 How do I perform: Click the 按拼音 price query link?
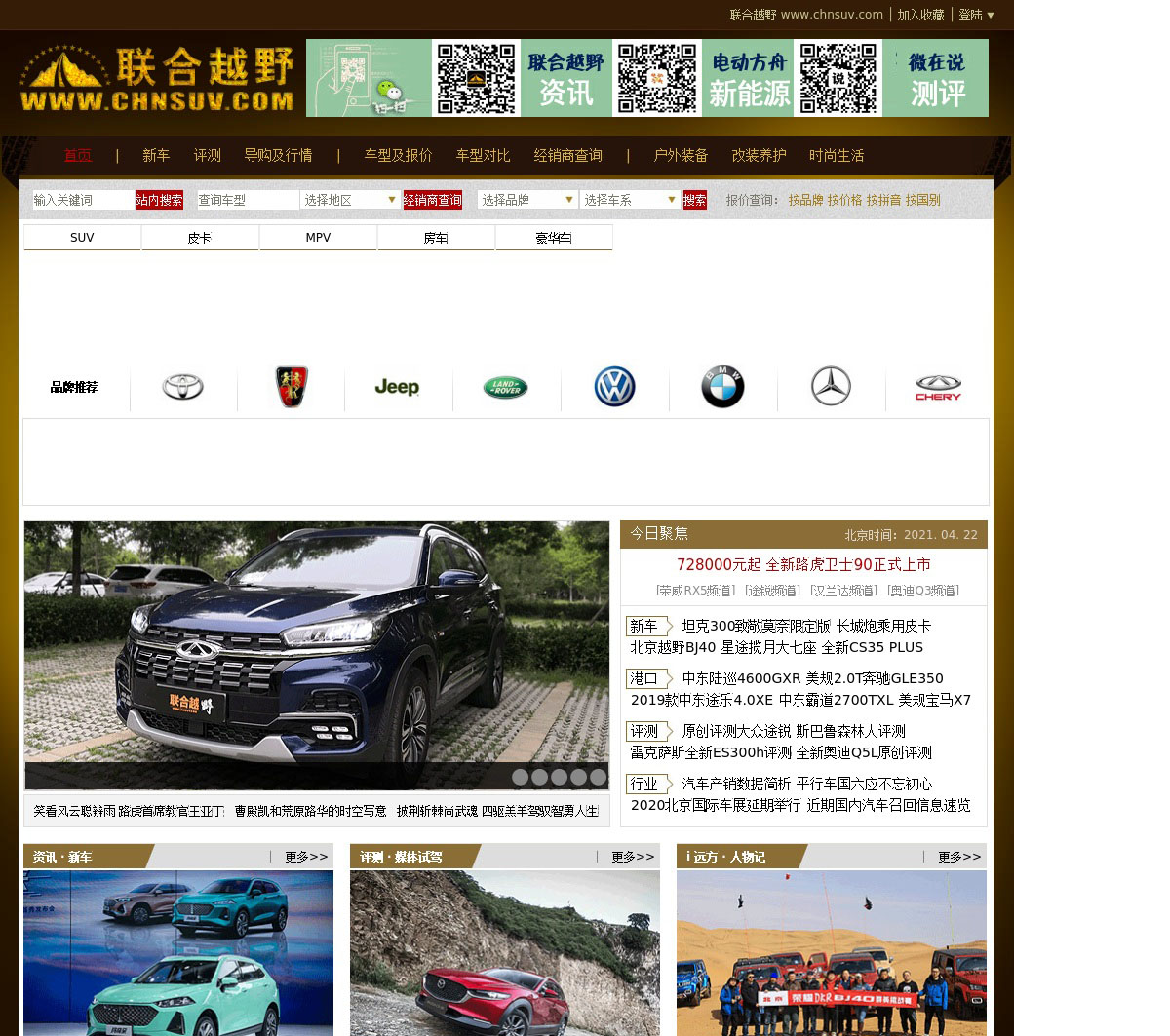coord(884,200)
